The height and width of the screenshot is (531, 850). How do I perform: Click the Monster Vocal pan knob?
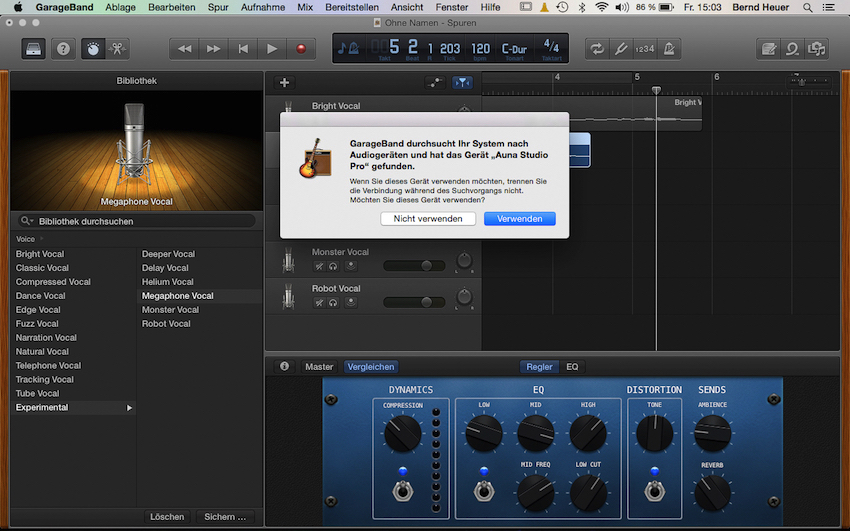click(464, 261)
